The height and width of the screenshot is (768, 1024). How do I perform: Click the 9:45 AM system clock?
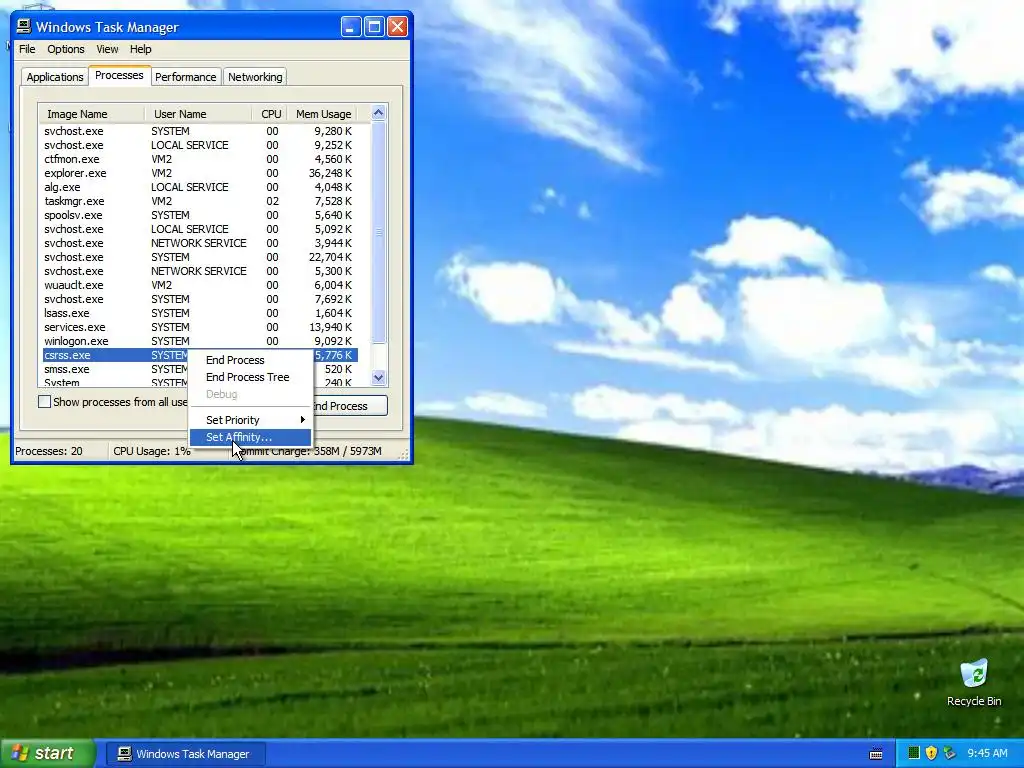click(x=987, y=753)
